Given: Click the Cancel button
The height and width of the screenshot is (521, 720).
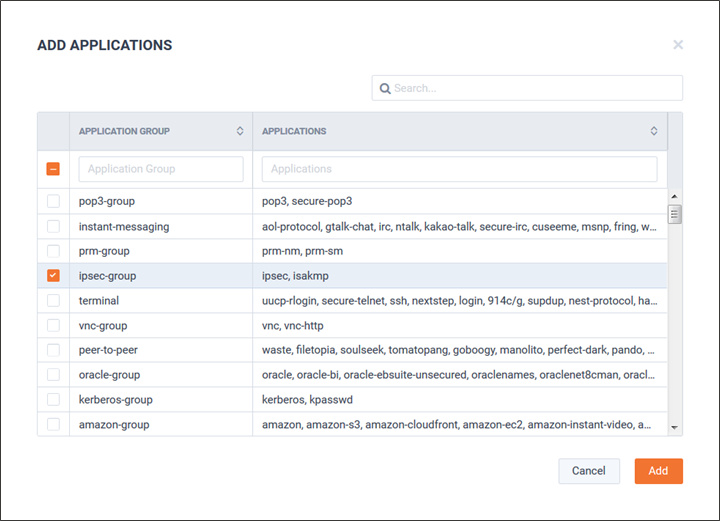Looking at the screenshot, I should pyautogui.click(x=589, y=471).
